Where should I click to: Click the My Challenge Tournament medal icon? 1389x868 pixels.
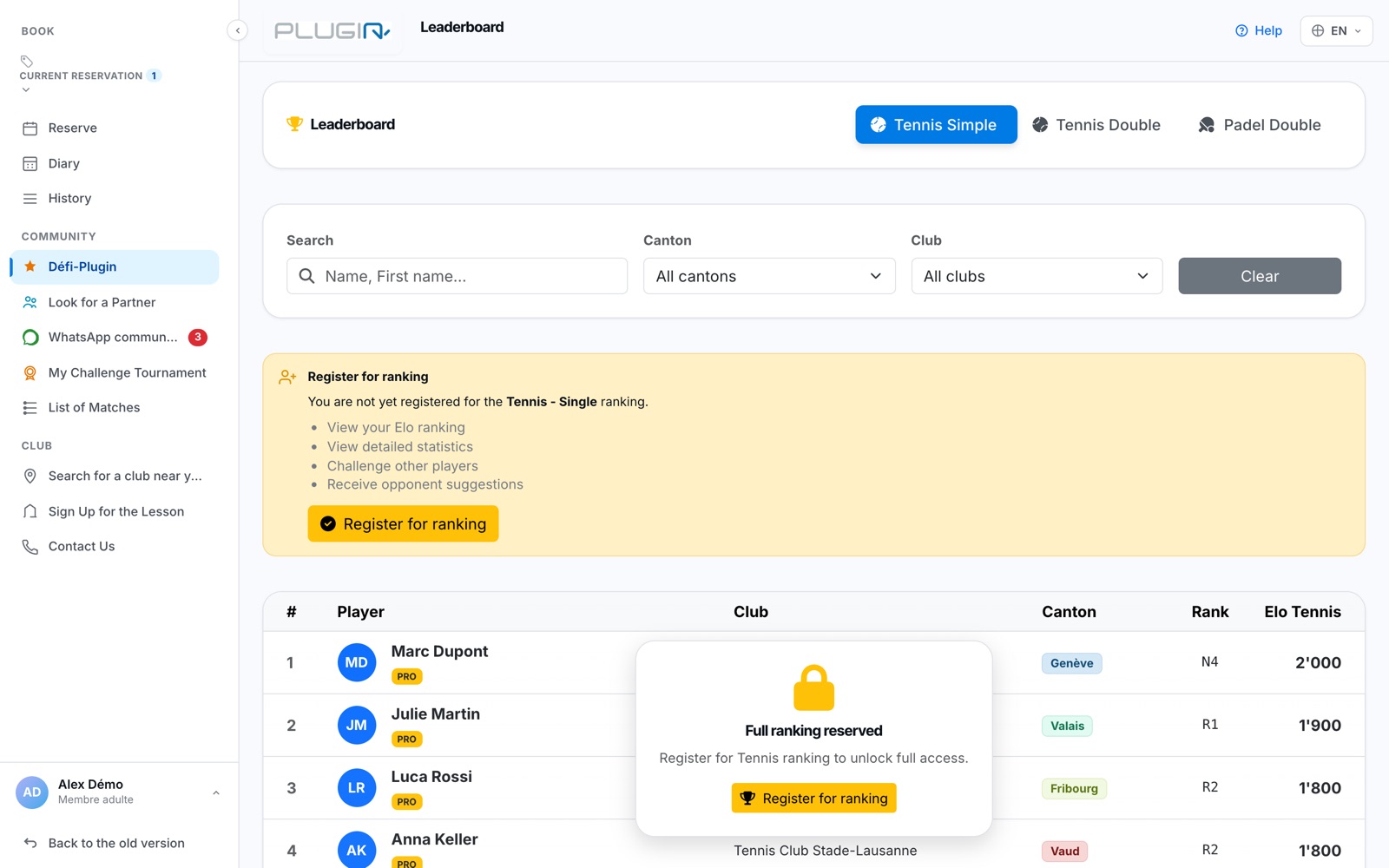pos(30,372)
